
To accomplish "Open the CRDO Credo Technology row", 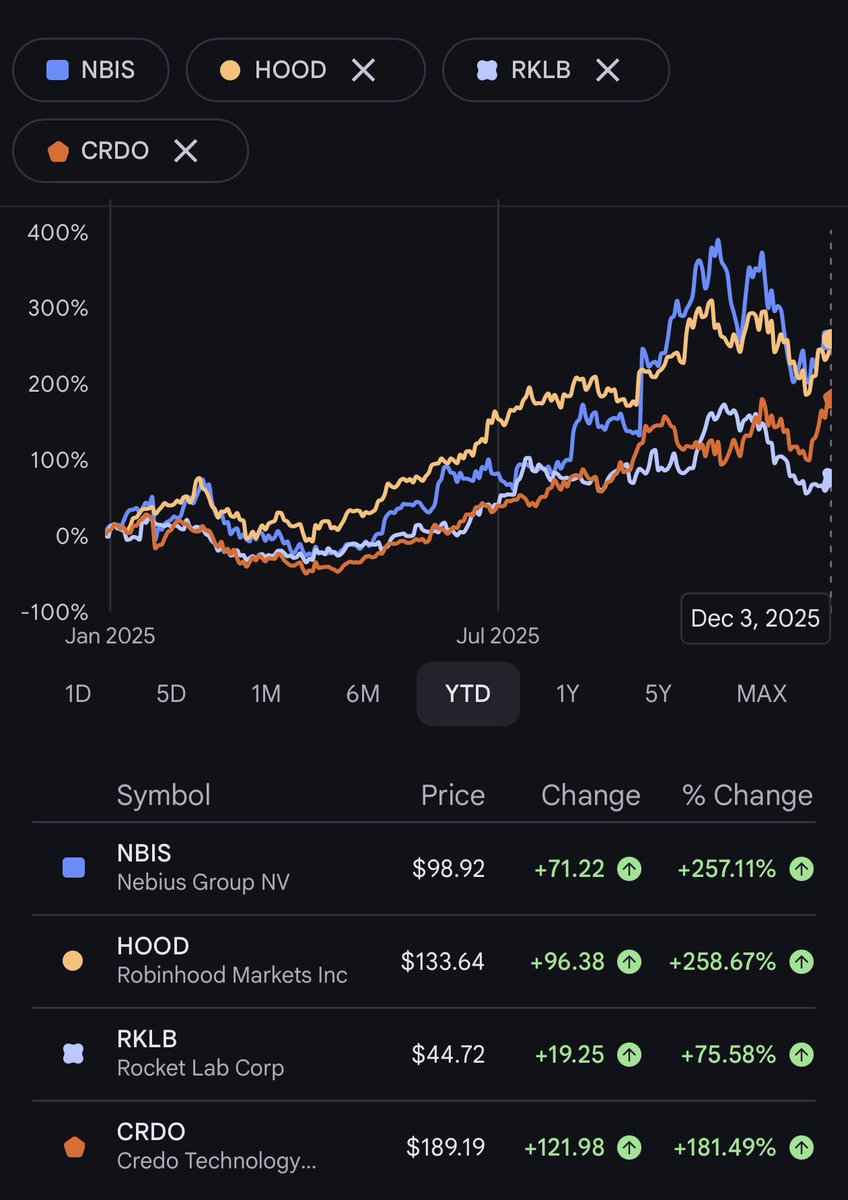I will 424,1147.
